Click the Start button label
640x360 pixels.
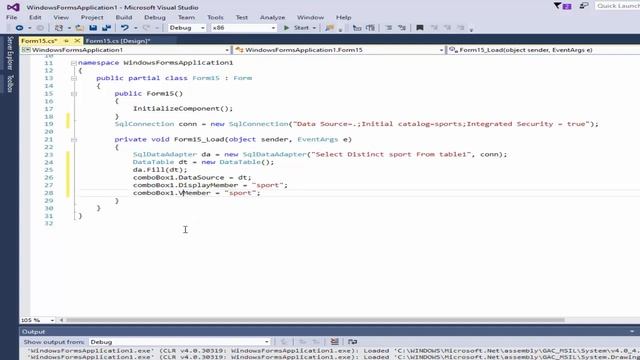(301, 28)
